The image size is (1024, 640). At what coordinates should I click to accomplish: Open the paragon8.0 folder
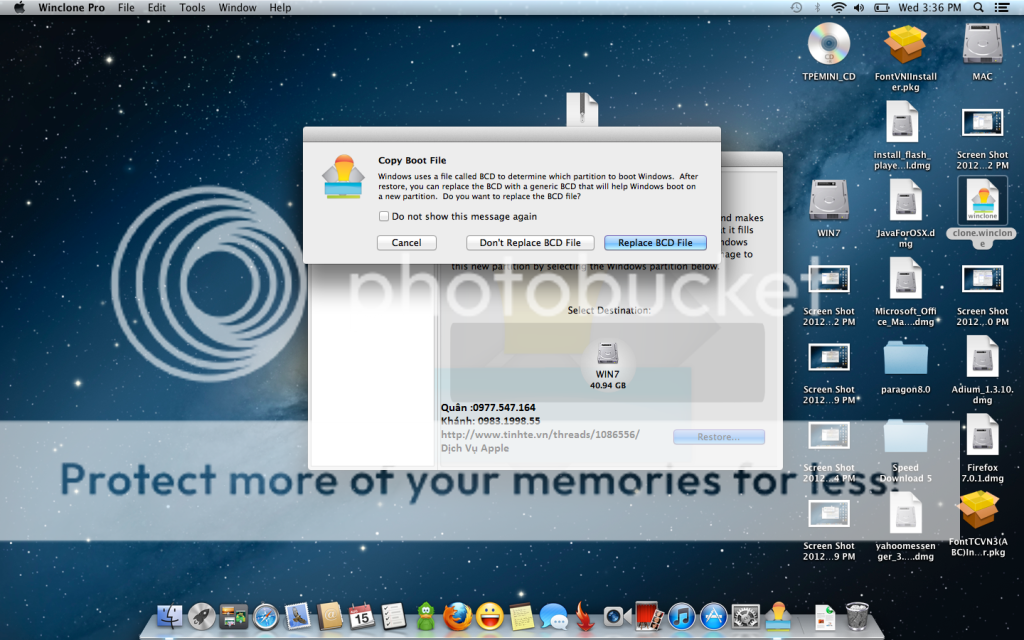[x=905, y=358]
